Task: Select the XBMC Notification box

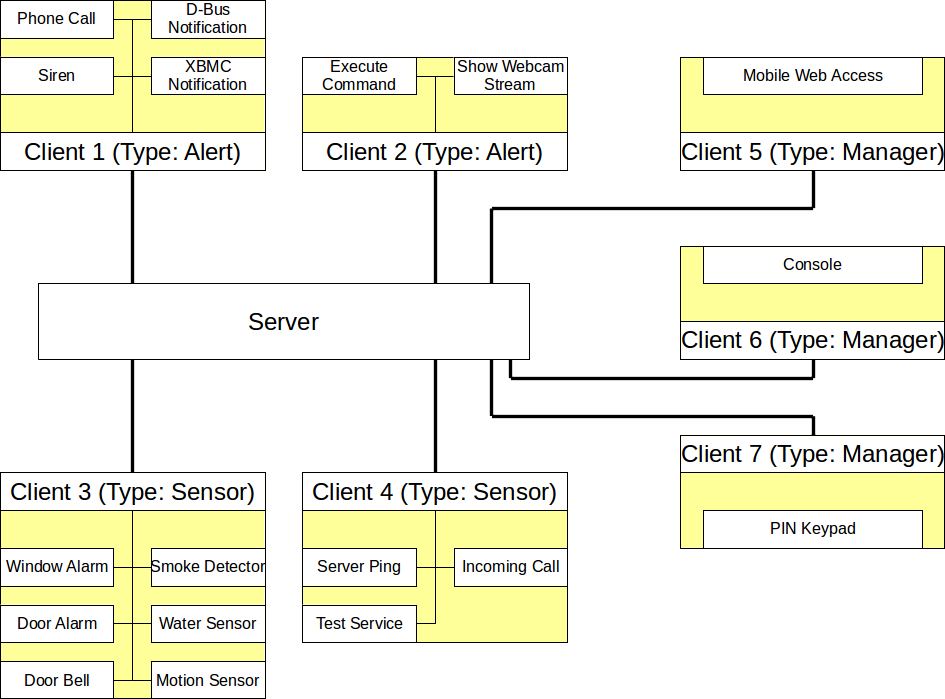Action: (208, 76)
